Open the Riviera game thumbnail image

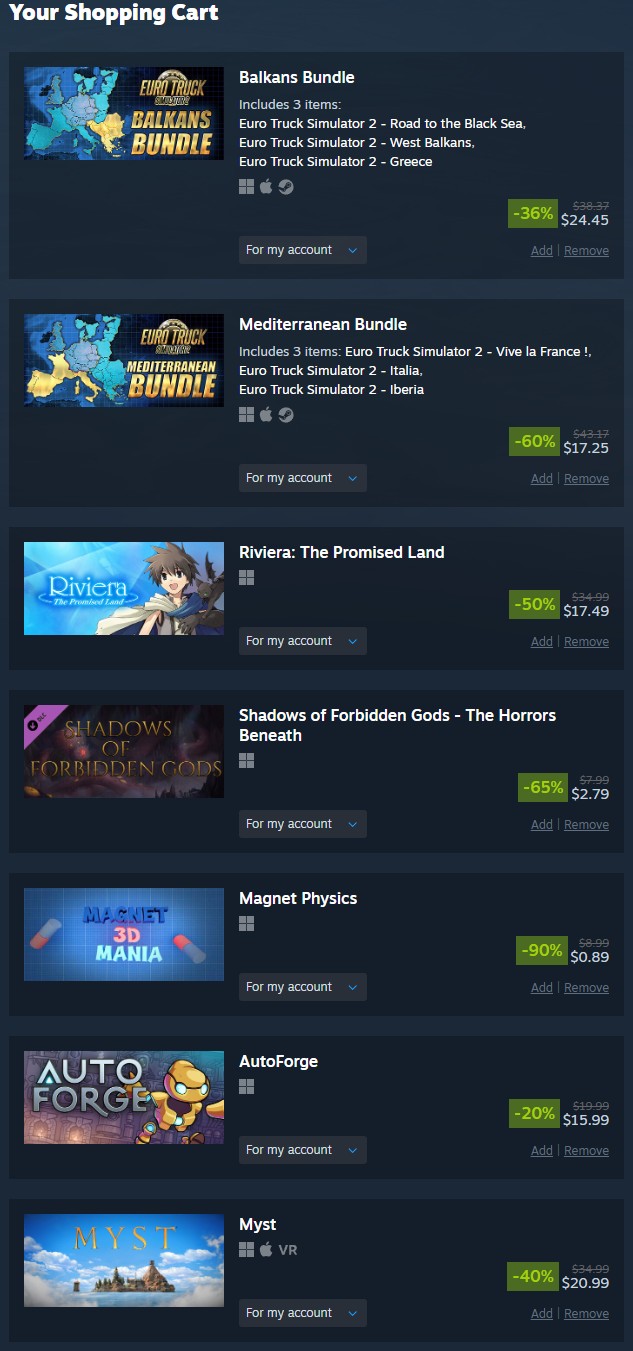[x=124, y=588]
